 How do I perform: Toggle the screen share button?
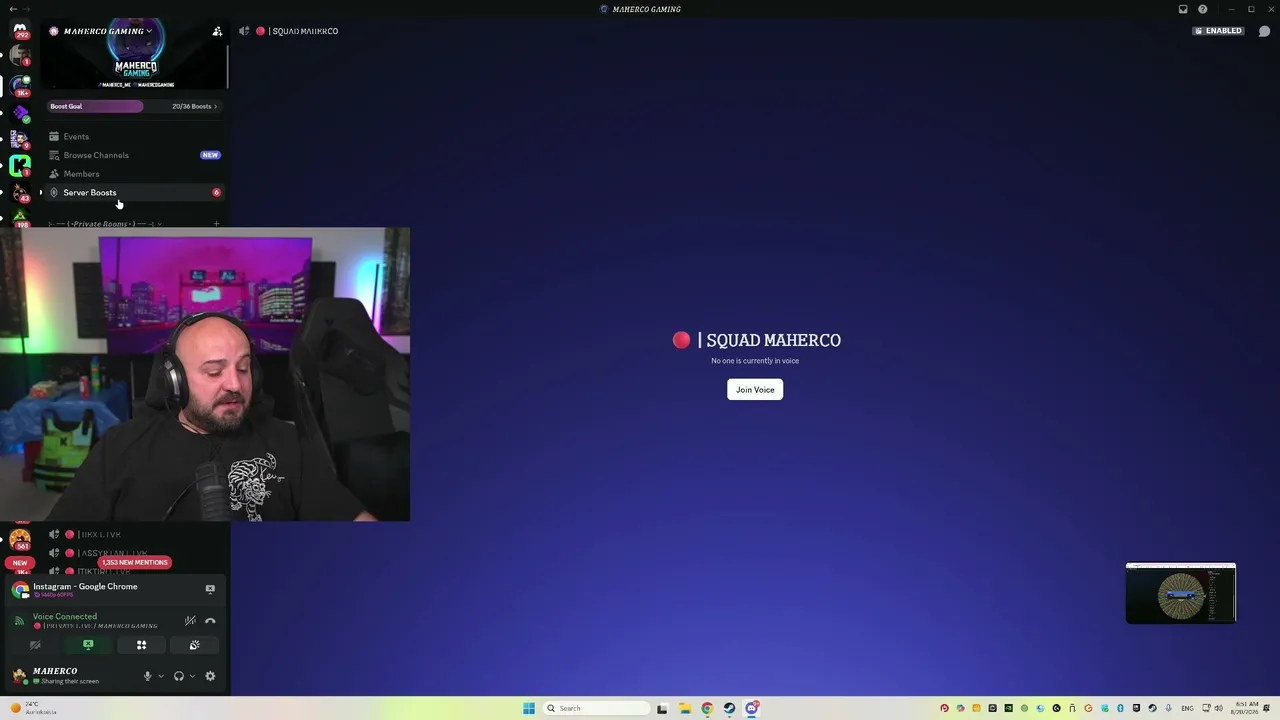click(88, 645)
